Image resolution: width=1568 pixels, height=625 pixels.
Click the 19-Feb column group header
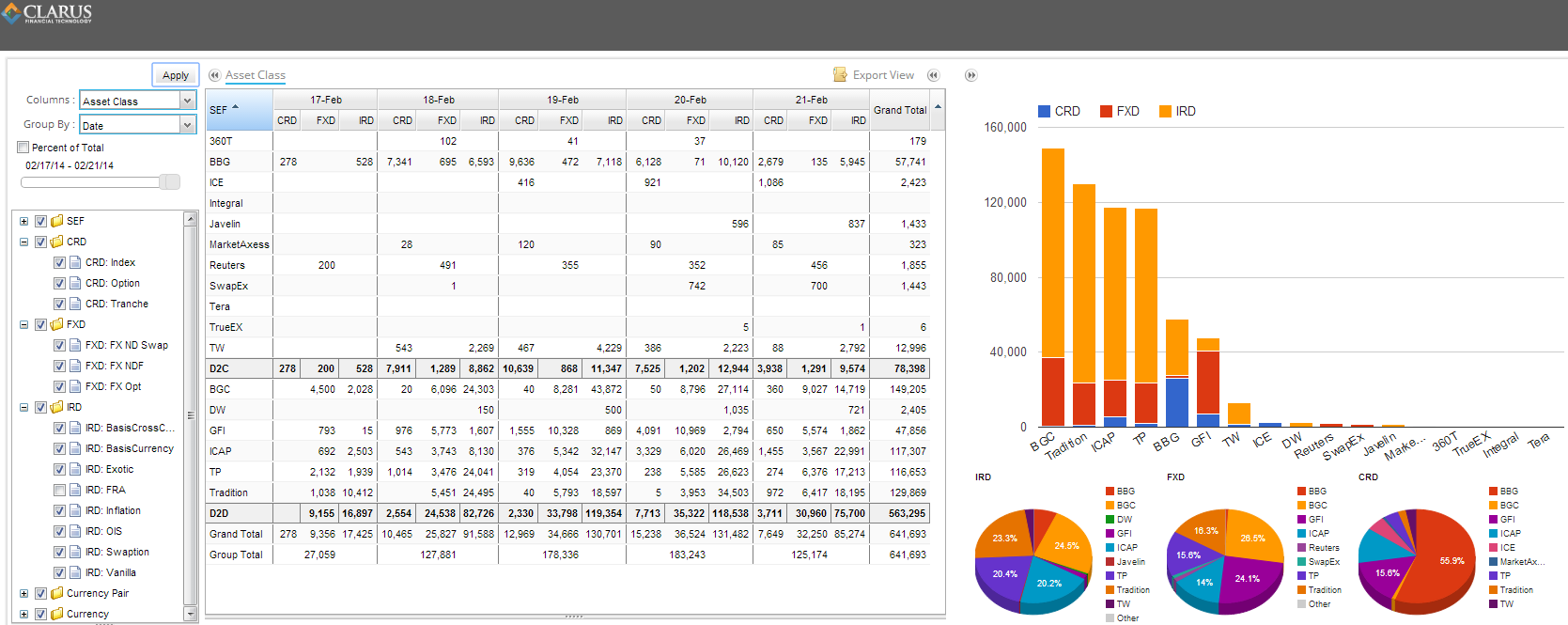pos(563,100)
